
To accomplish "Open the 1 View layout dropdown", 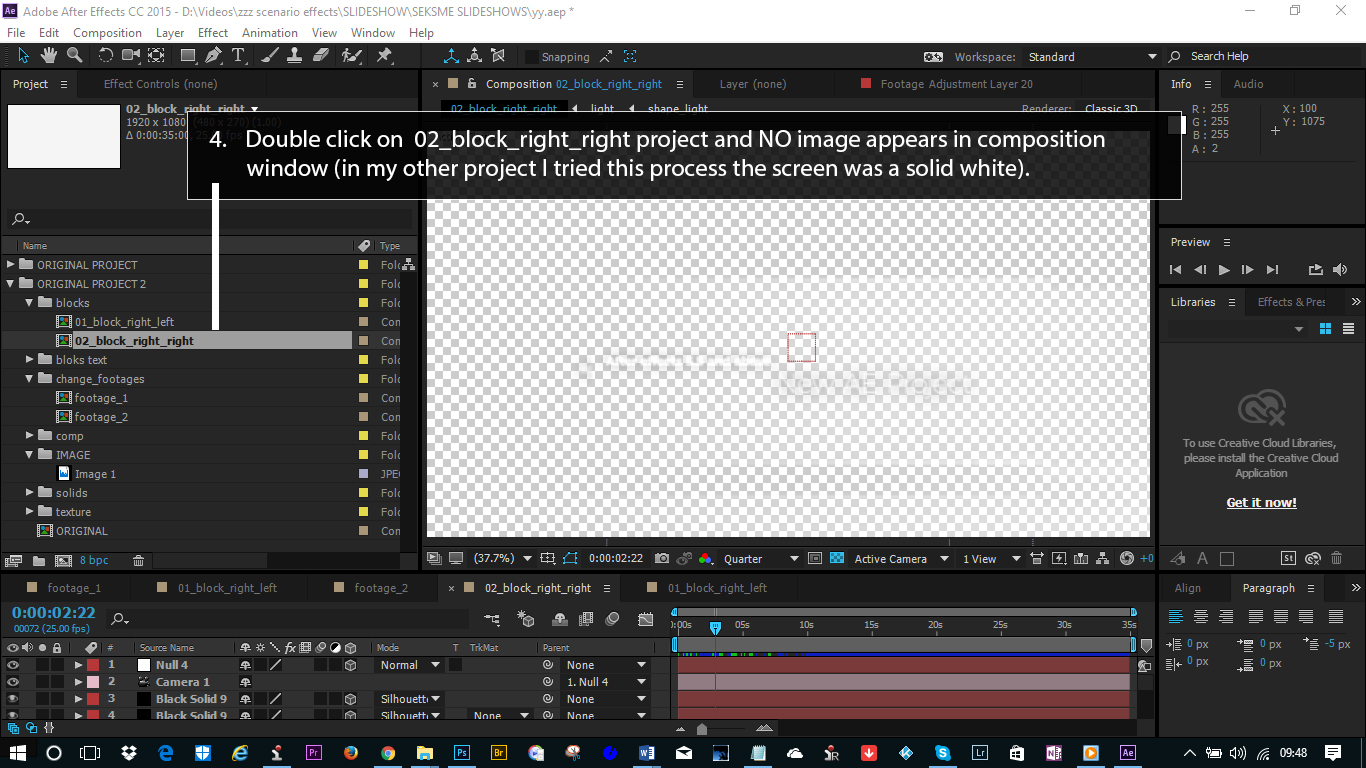I will coord(991,559).
